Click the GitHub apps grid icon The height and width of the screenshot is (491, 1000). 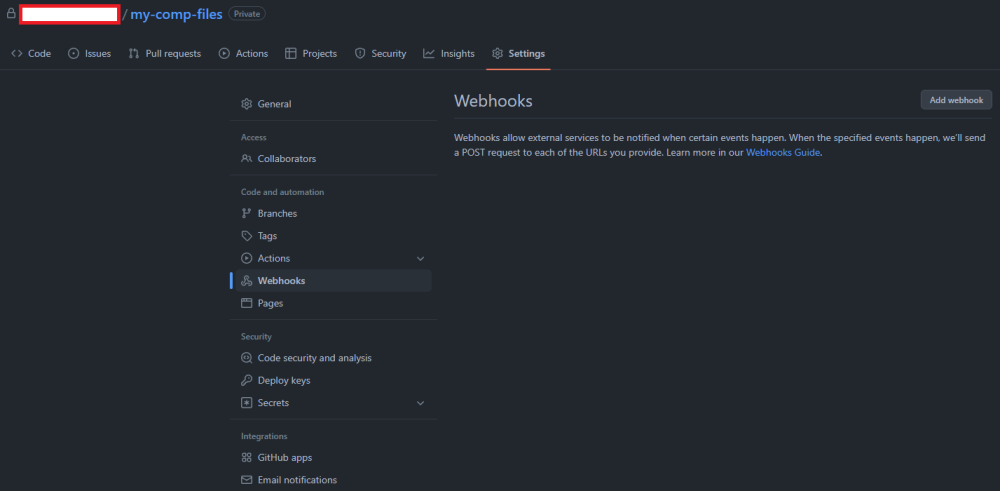(247, 458)
